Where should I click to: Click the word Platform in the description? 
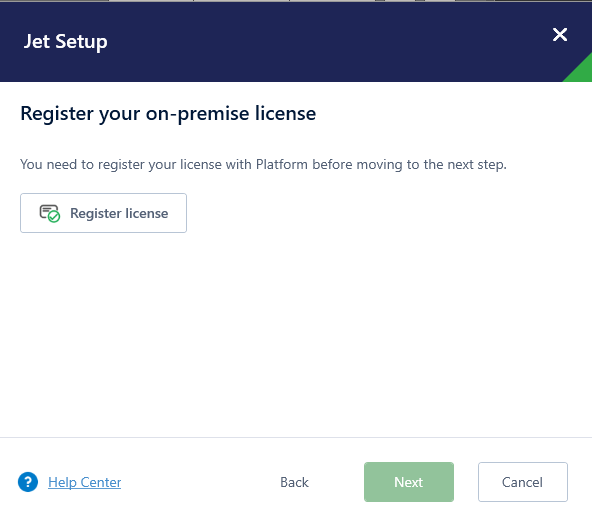coord(282,165)
